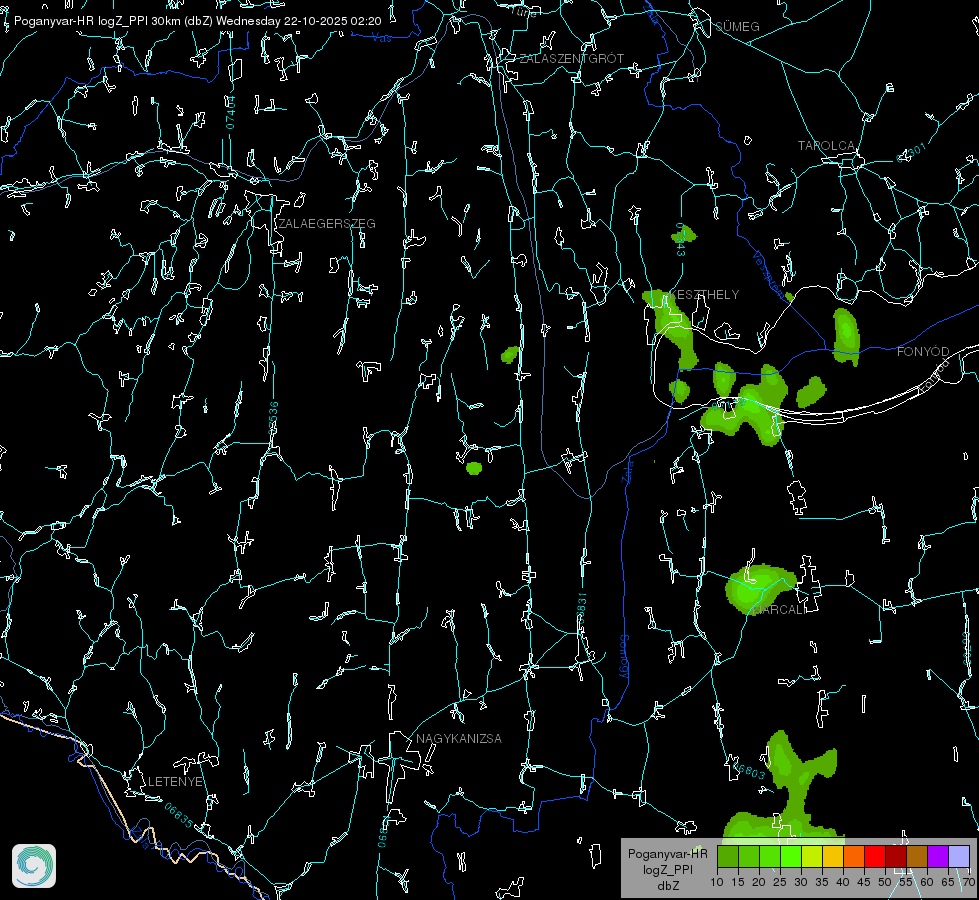Viewport: 979px width, 900px height.
Task: Click the LETENYE town label
Action: point(175,781)
